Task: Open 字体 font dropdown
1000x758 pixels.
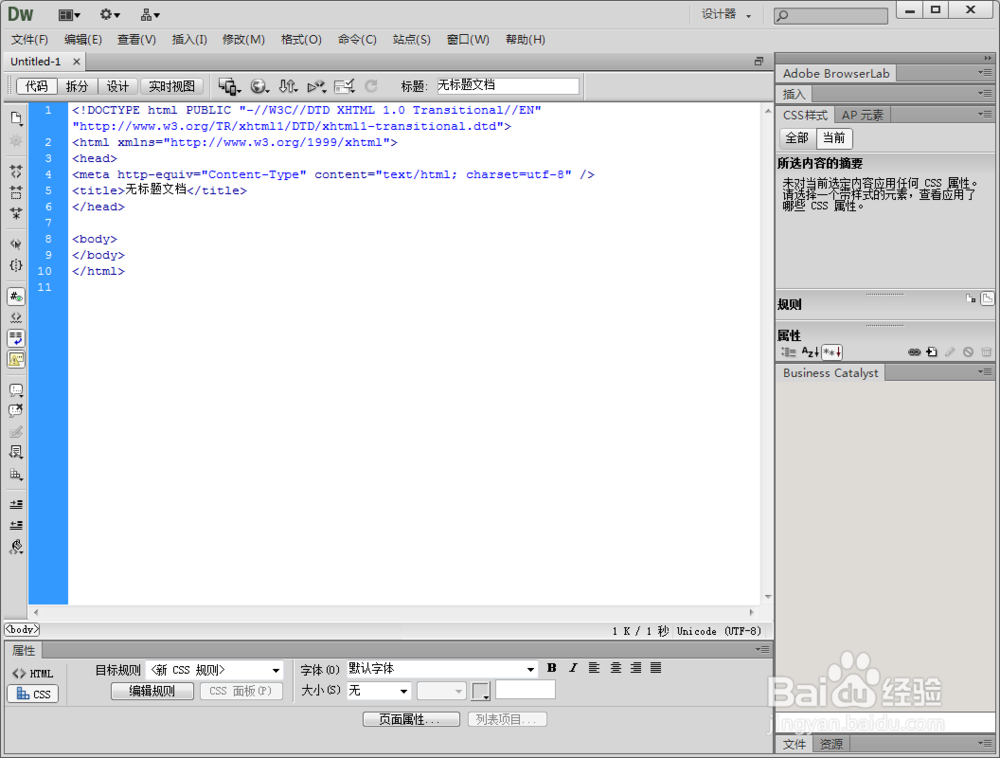Action: (x=441, y=669)
